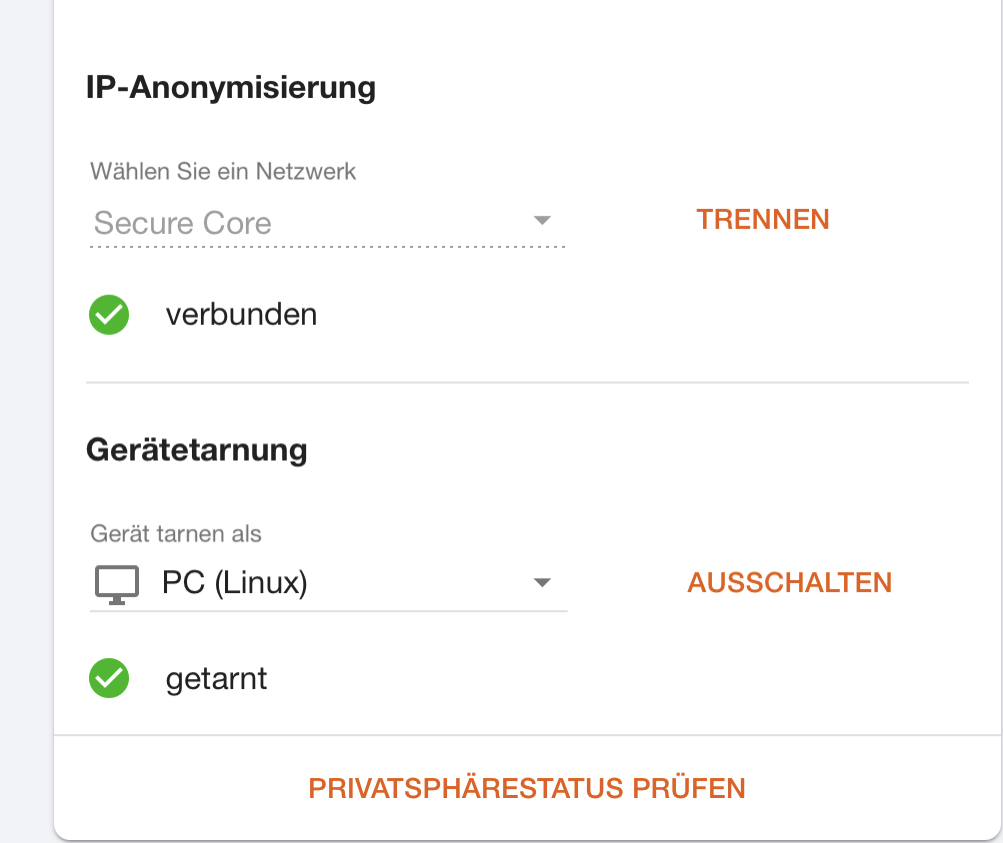Click the TRENNEN button to disconnect
The image size is (1003, 843).
[x=762, y=219]
